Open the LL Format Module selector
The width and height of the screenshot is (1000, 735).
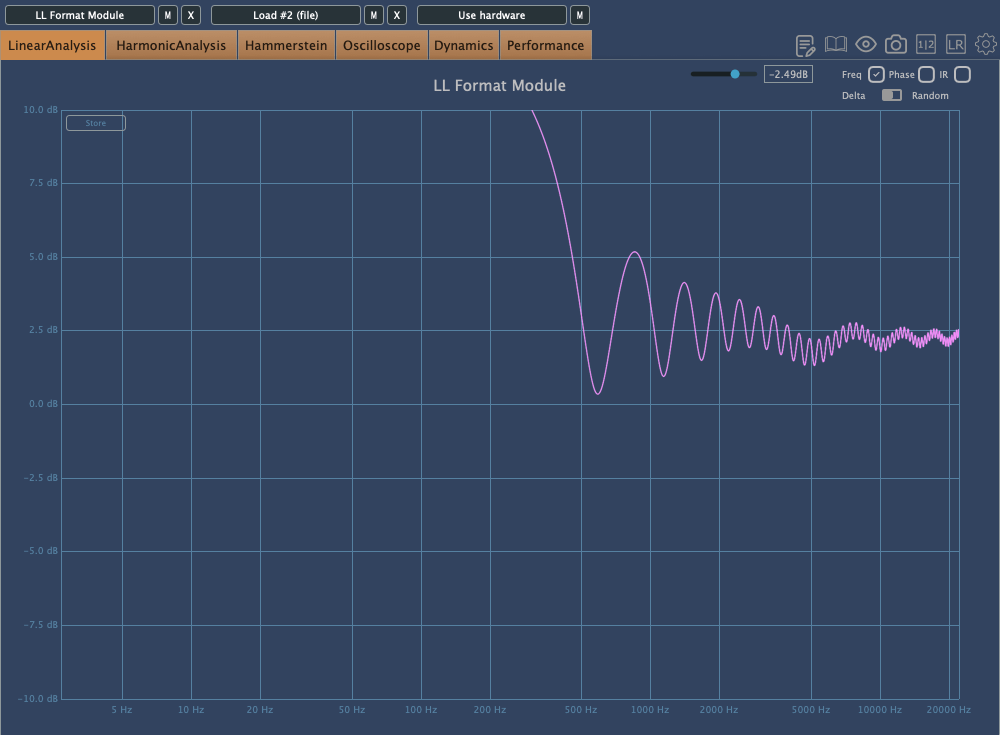point(80,15)
